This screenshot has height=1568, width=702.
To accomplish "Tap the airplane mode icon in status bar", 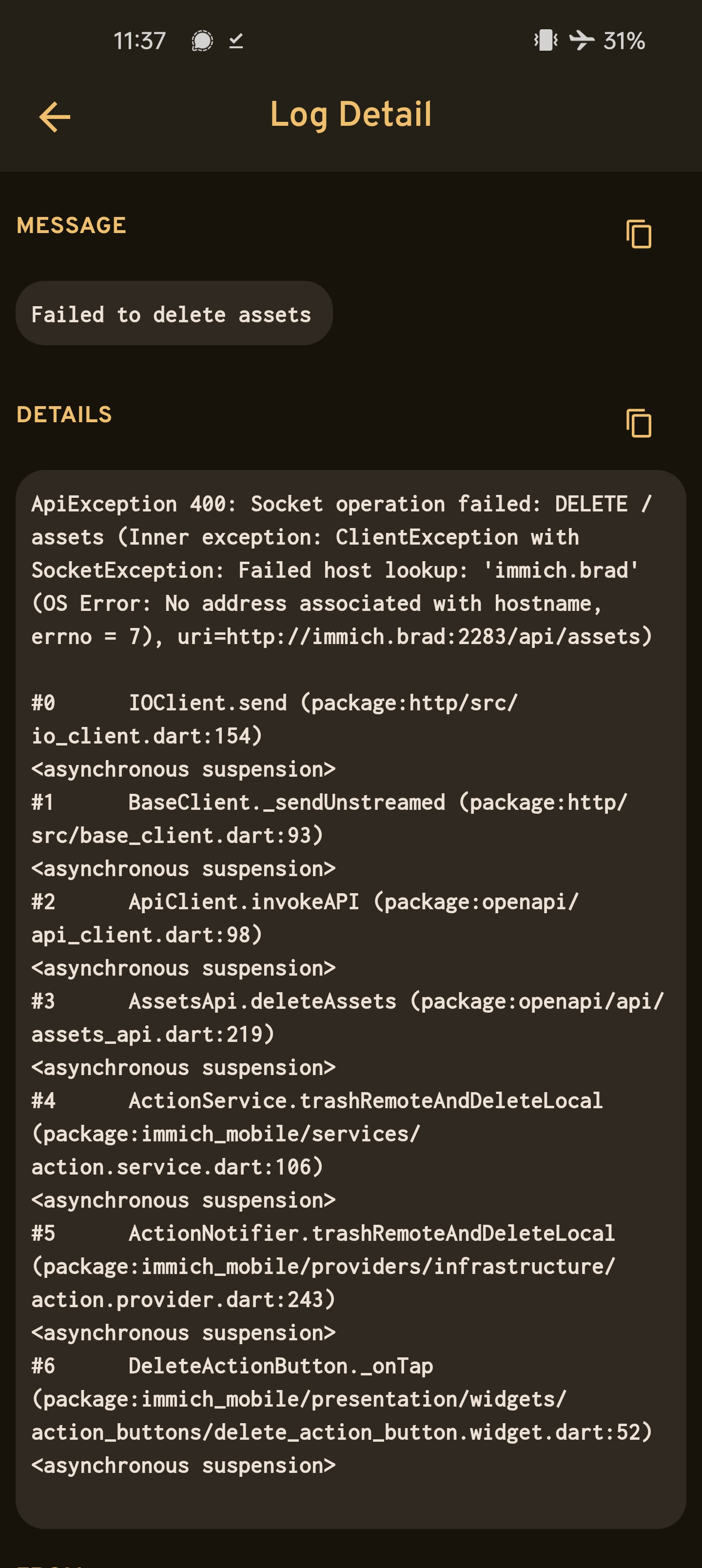I will coord(582,41).
